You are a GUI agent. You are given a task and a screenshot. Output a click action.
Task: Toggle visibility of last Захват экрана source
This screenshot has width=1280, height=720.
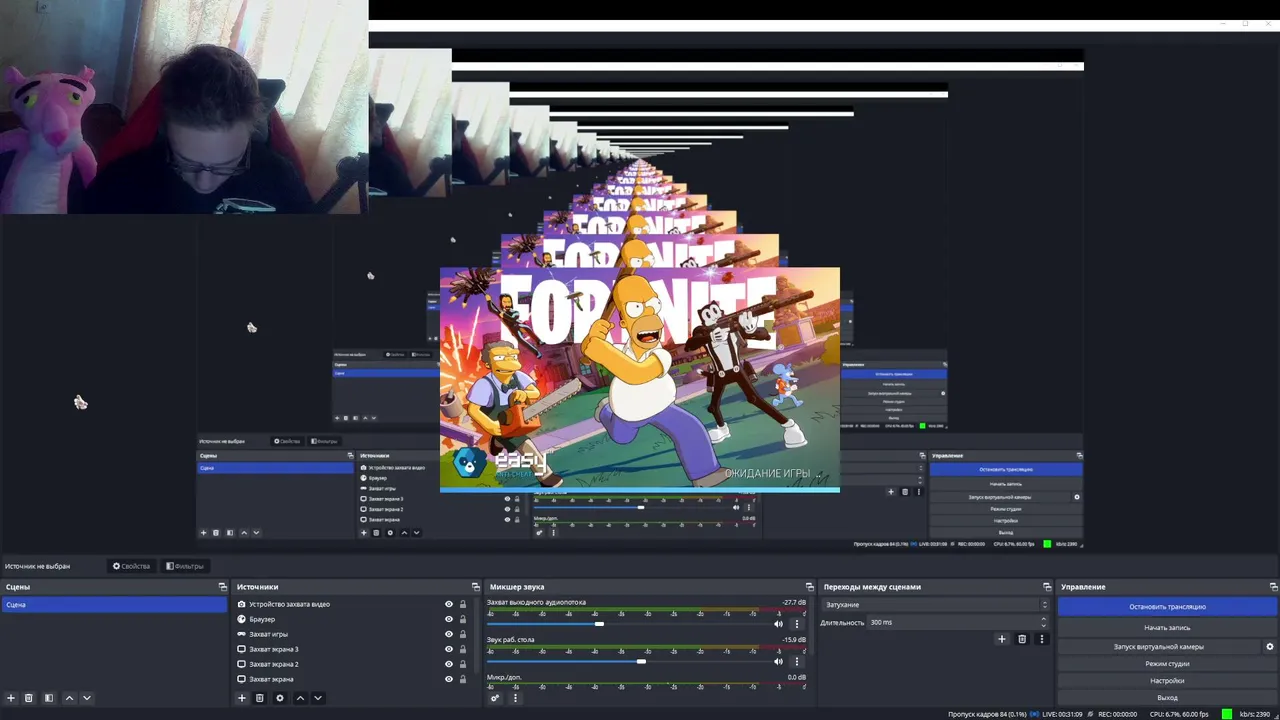449,679
